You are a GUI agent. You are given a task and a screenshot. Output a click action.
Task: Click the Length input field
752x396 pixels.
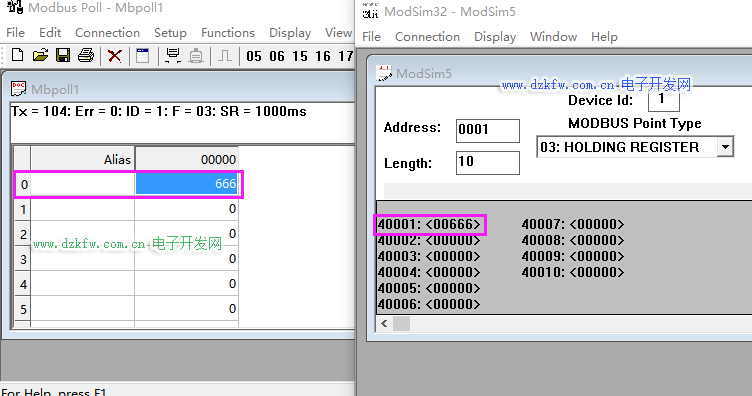pyautogui.click(x=488, y=163)
